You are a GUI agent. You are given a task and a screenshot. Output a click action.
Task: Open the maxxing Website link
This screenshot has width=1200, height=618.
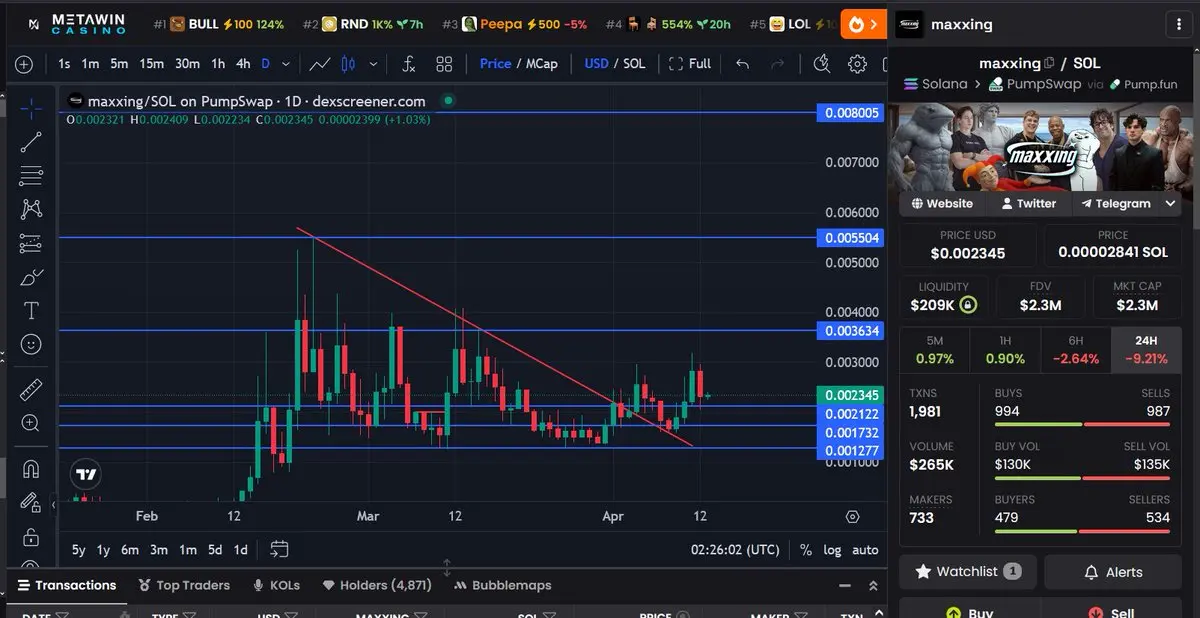coord(941,203)
